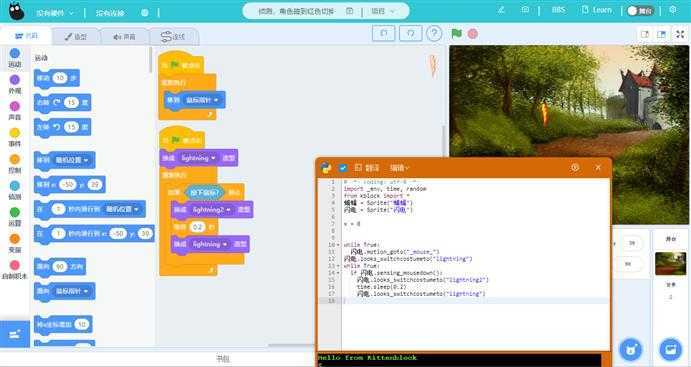Switch to small stage layout
The height and width of the screenshot is (367, 691).
pyautogui.click(x=645, y=34)
